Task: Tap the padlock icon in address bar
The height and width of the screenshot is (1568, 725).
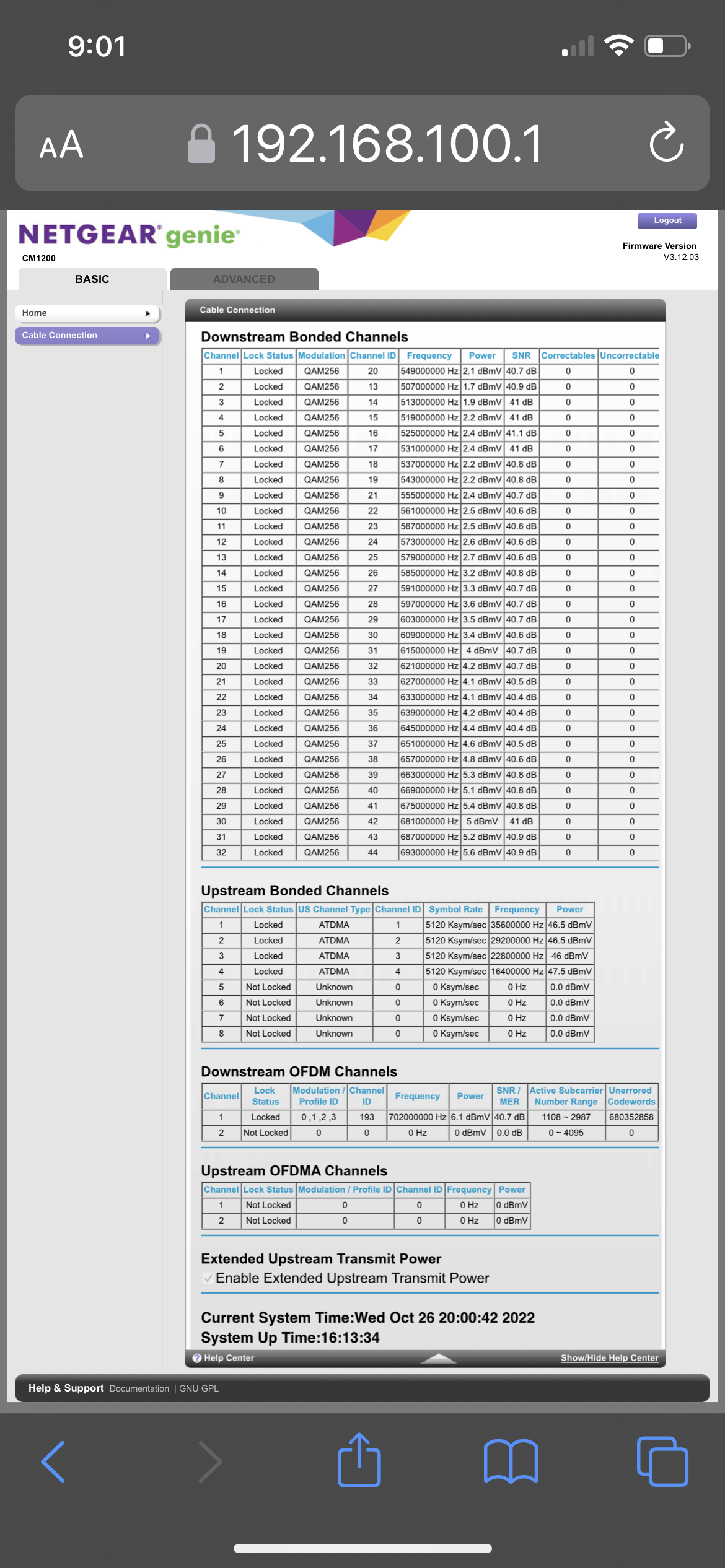Action: pyautogui.click(x=201, y=143)
